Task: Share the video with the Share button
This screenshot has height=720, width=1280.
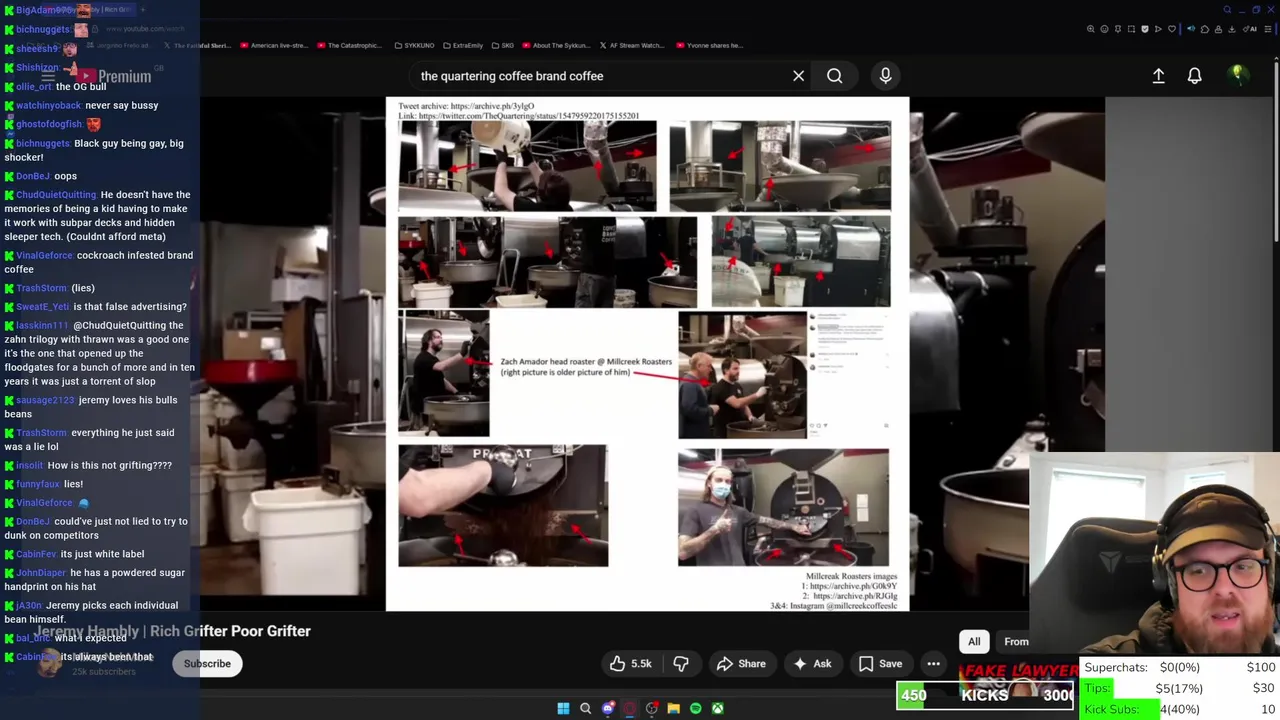Action: pos(741,664)
